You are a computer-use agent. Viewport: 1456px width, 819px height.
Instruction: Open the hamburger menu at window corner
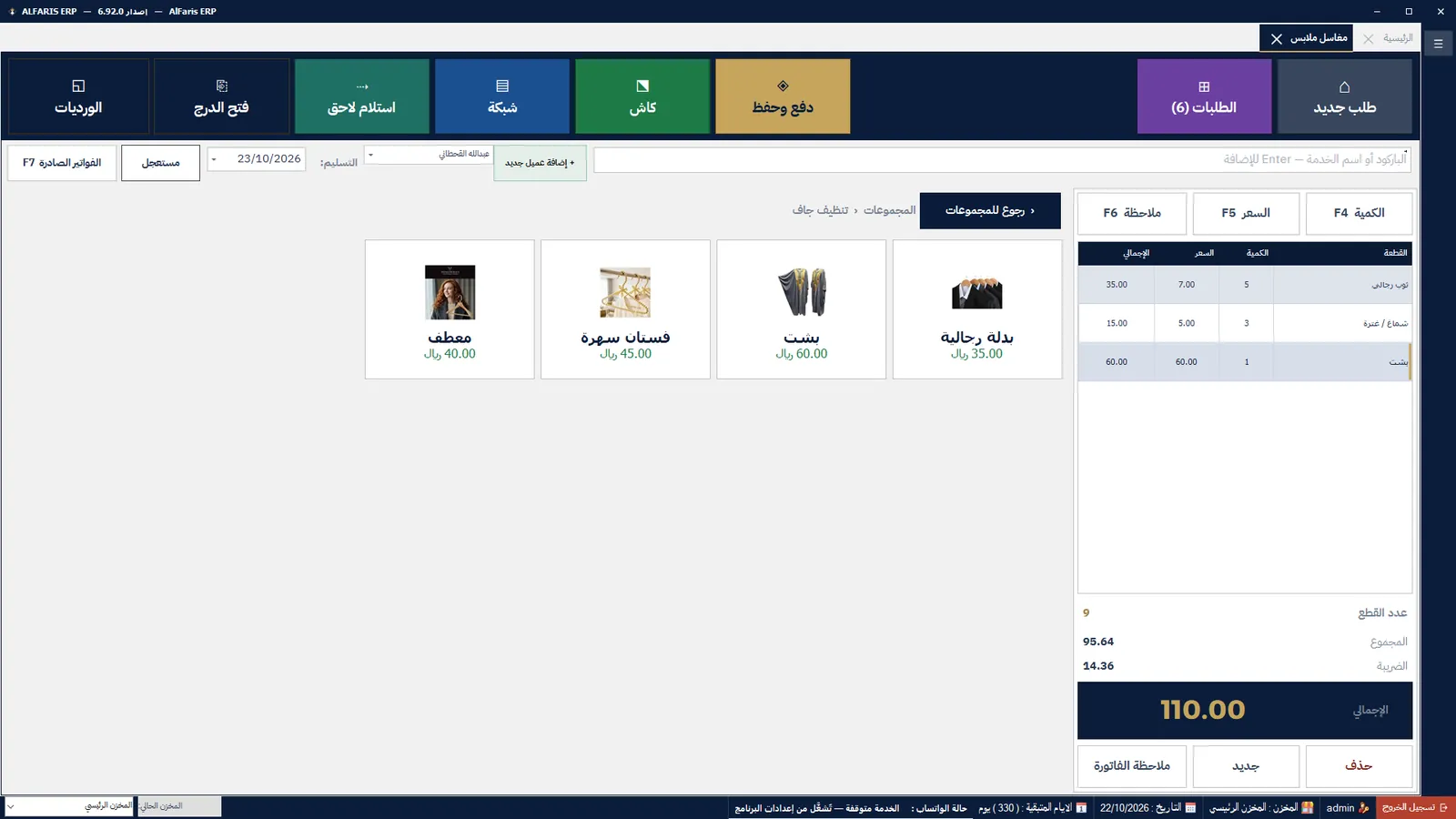[1438, 43]
